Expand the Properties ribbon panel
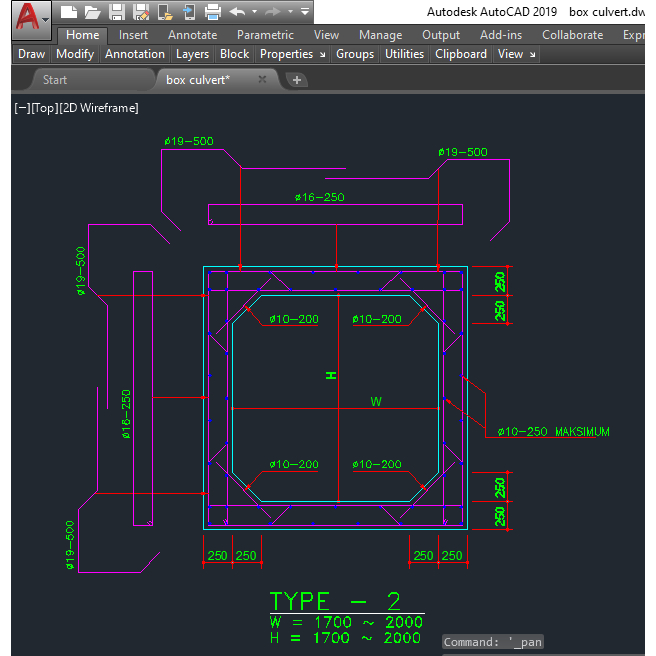Screen dimensions: 656x656 [x=287, y=54]
